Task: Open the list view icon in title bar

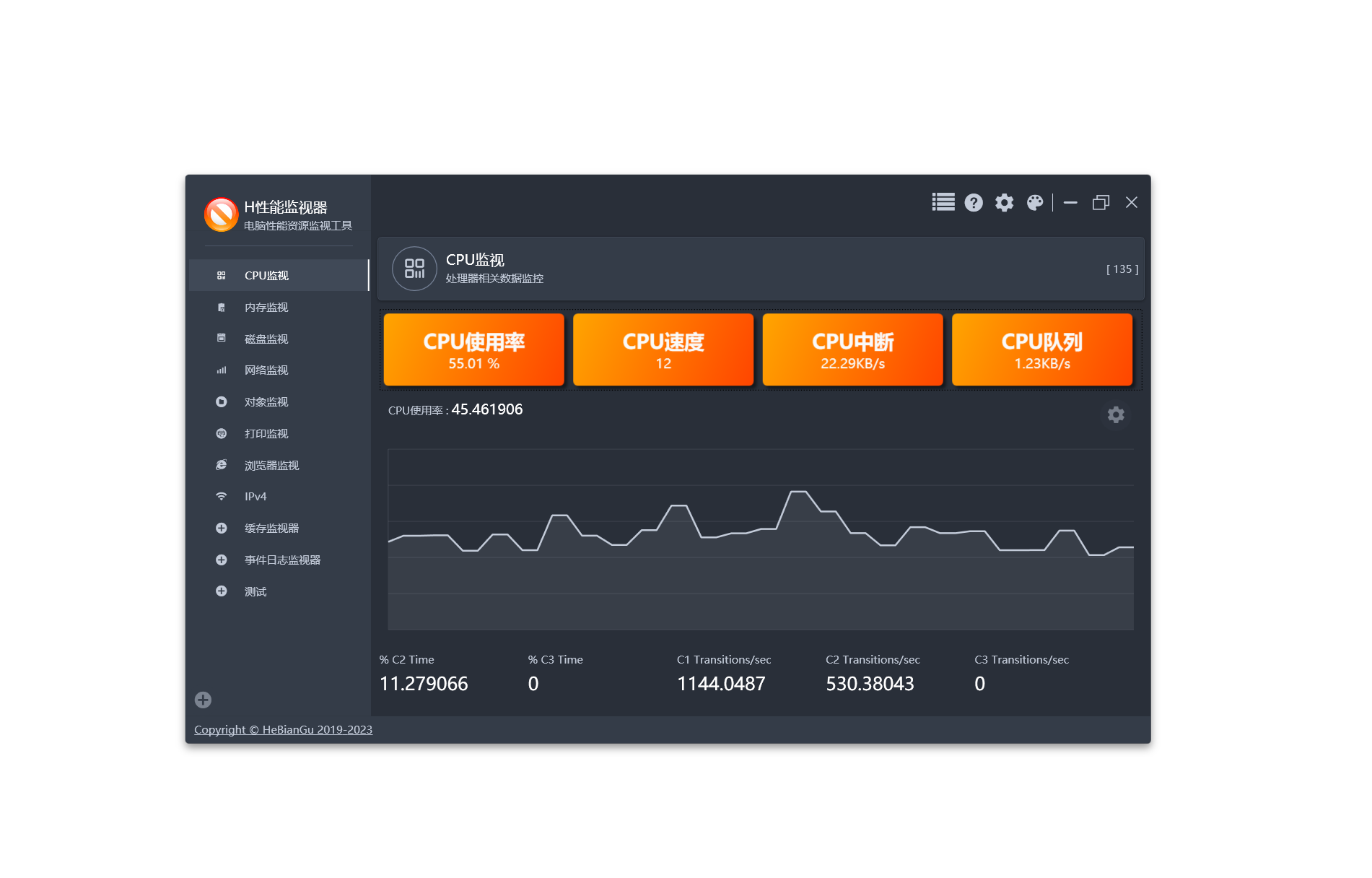Action: pyautogui.click(x=943, y=203)
